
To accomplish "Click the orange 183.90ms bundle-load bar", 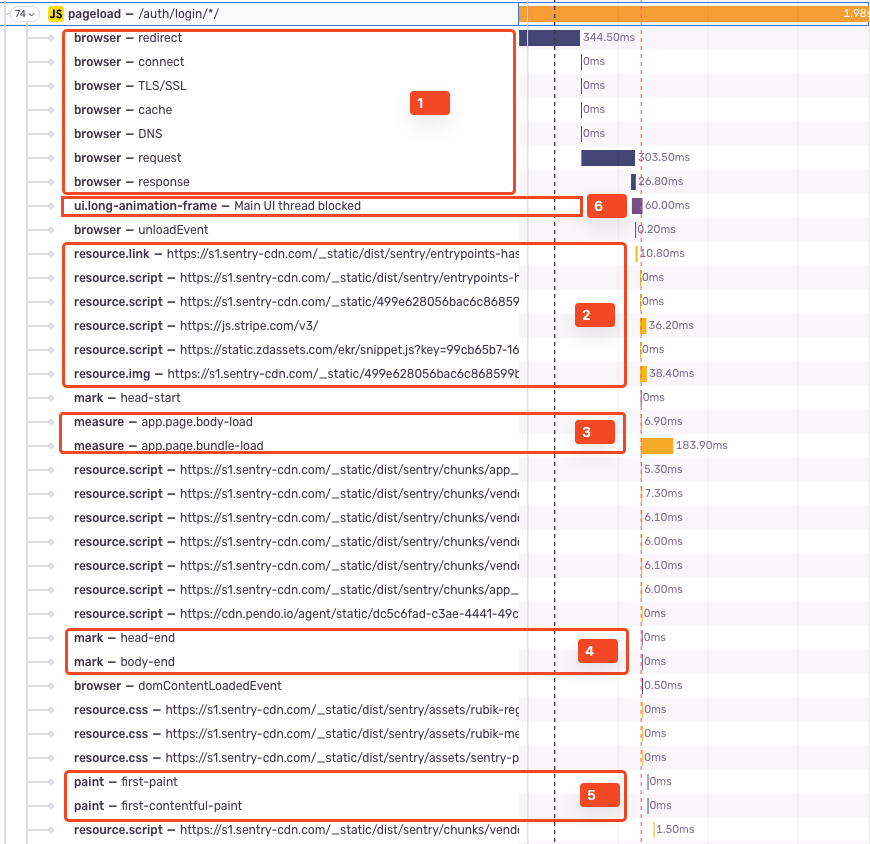I will point(656,446).
